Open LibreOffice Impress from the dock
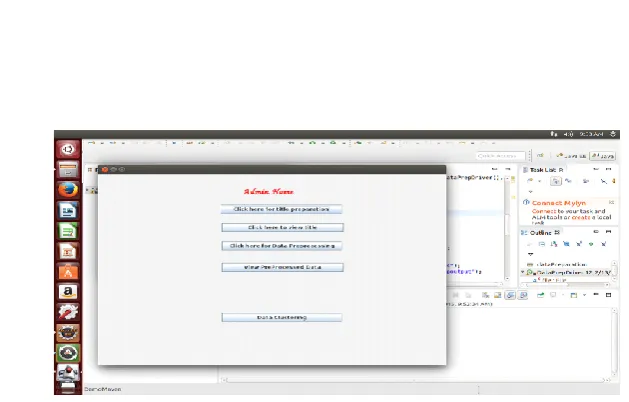This screenshot has height=402, width=629. click(x=68, y=252)
